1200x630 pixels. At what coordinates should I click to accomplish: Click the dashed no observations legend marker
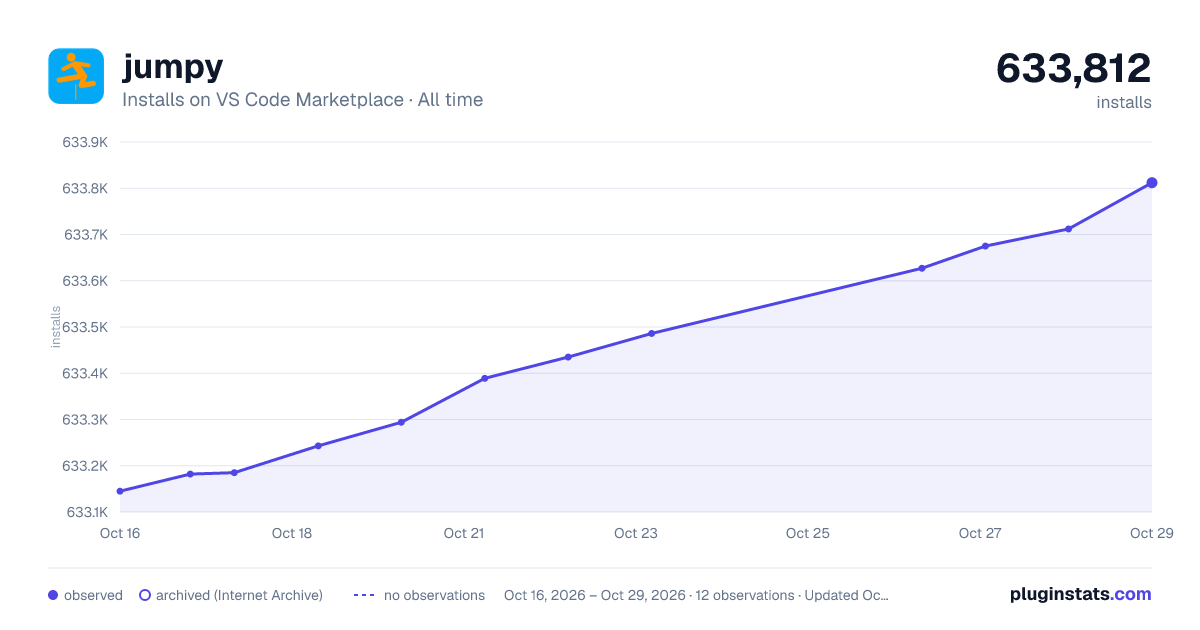click(x=364, y=595)
